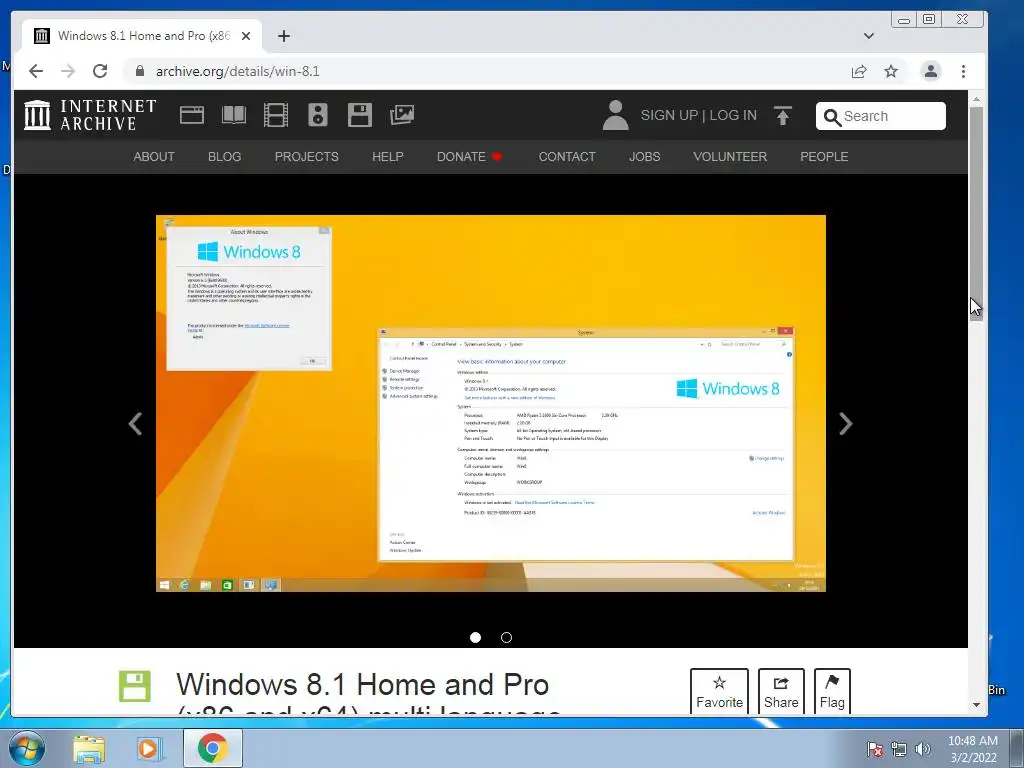
Task: Open Windows Media Player from taskbar
Action: tap(148, 749)
